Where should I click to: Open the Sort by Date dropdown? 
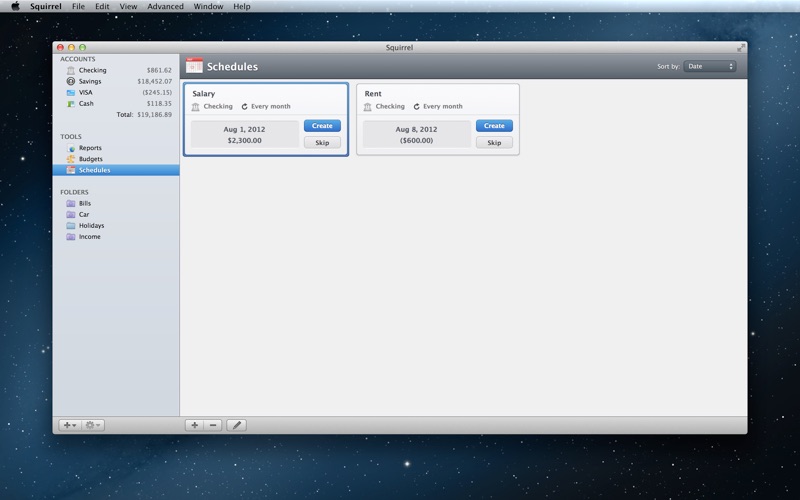pyautogui.click(x=709, y=67)
